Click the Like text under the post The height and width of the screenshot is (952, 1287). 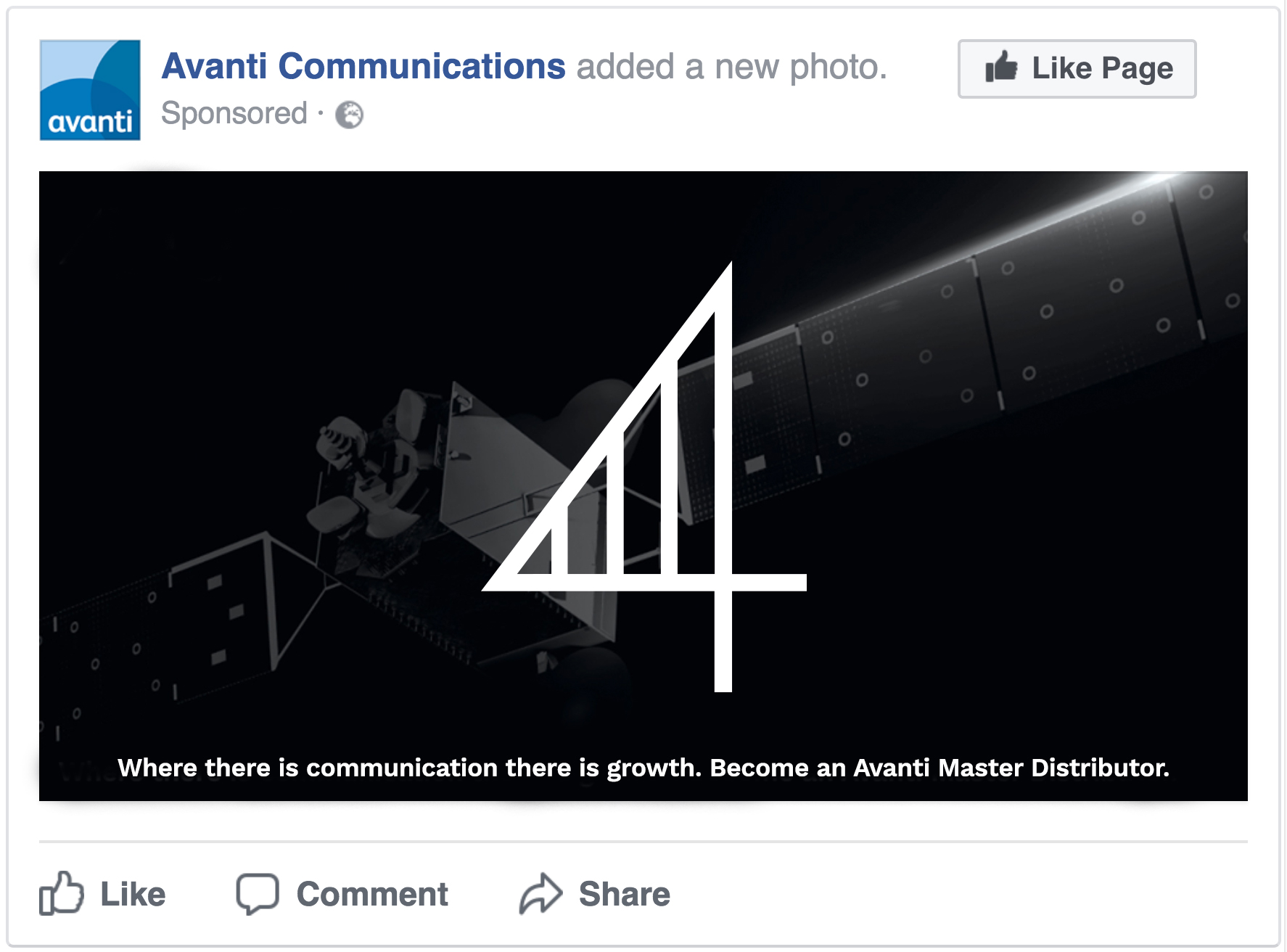coord(133,895)
